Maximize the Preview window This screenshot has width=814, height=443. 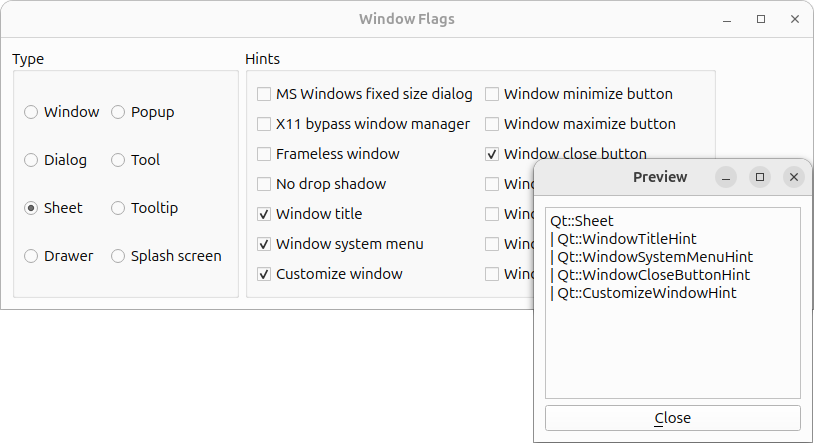tap(760, 177)
